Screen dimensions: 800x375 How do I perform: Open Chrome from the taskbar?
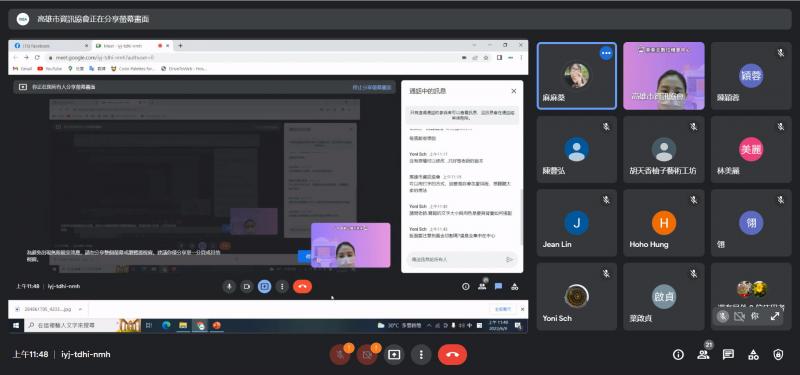point(200,326)
